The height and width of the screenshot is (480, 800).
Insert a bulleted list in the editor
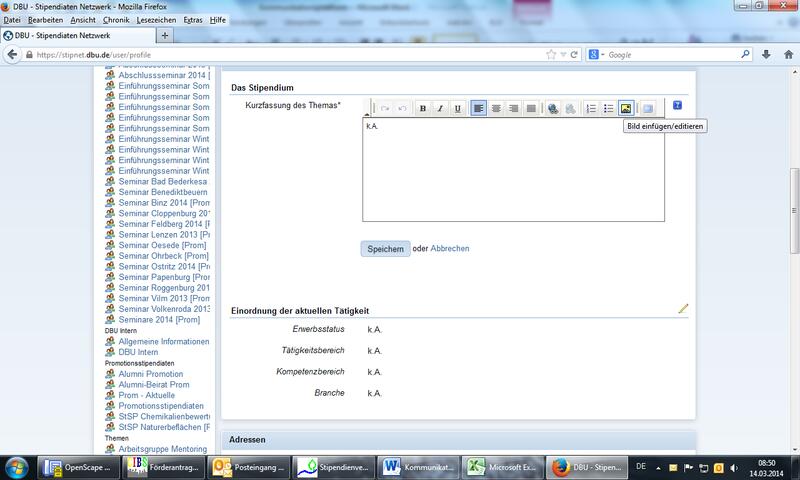[x=608, y=108]
